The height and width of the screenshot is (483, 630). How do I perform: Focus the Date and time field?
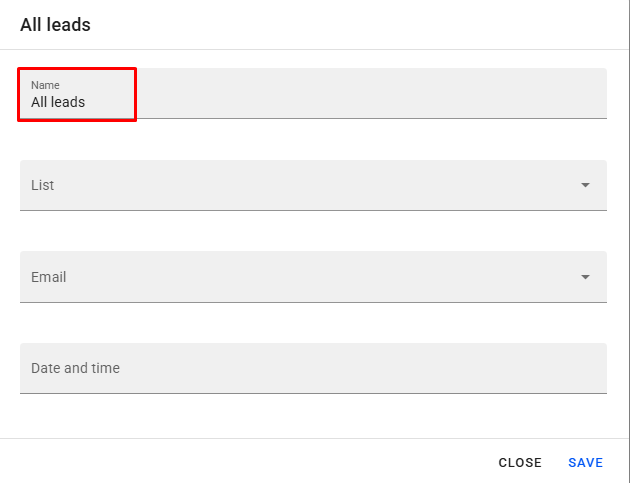(313, 368)
